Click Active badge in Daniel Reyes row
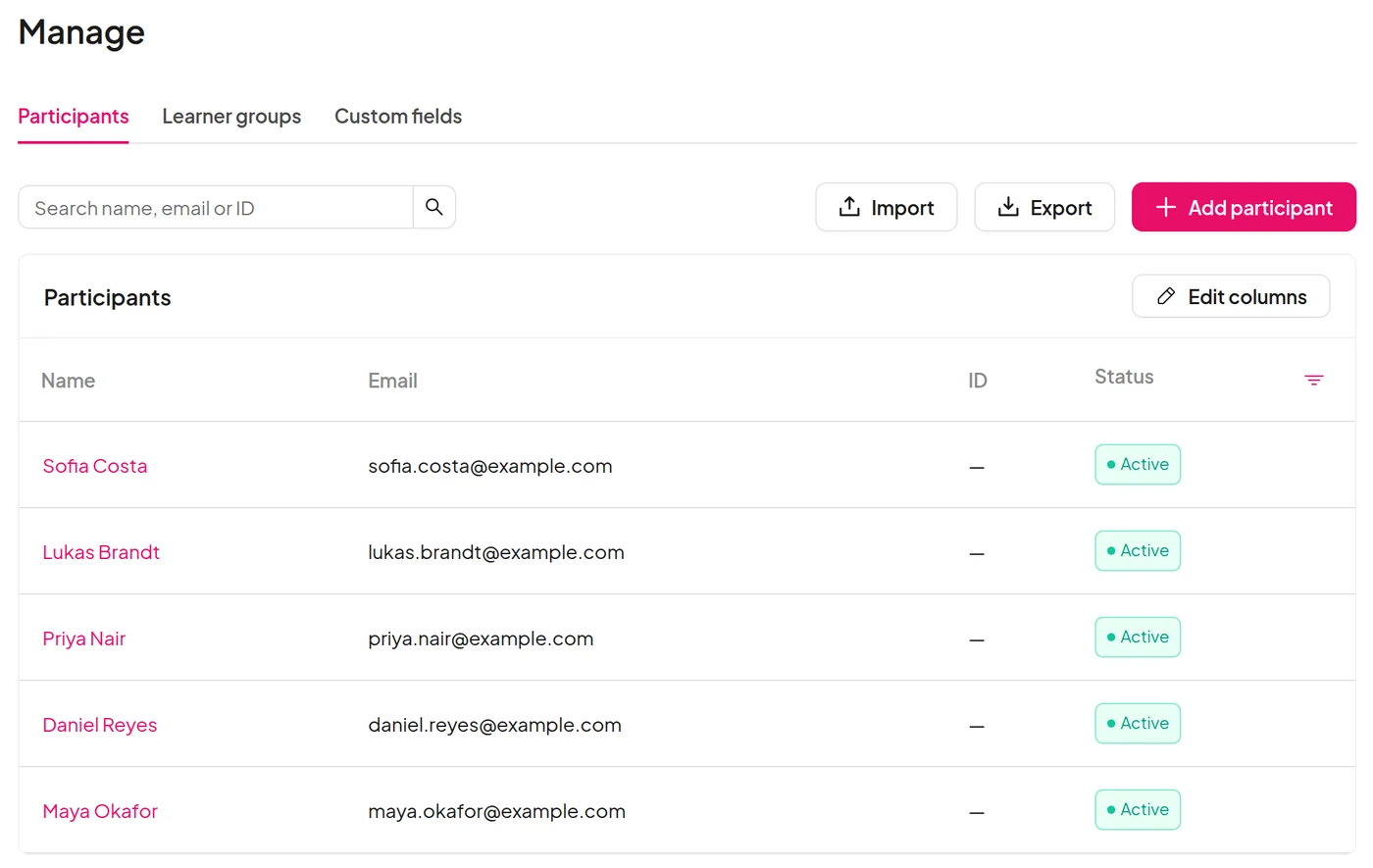Viewport: 1373px width, 868px height. click(x=1138, y=723)
